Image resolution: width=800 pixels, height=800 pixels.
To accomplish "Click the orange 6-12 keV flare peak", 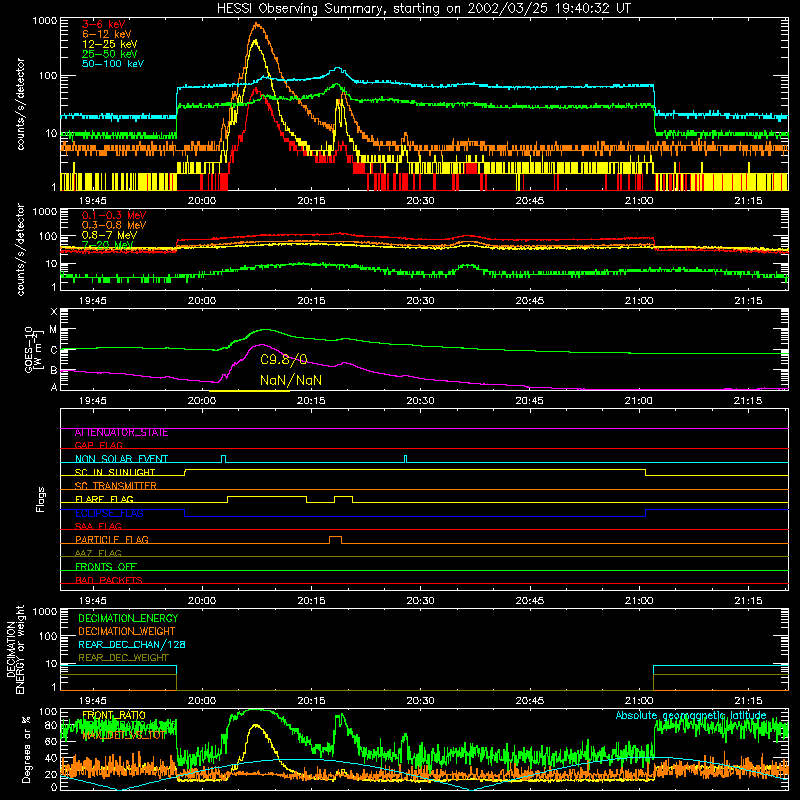I will coord(257,24).
